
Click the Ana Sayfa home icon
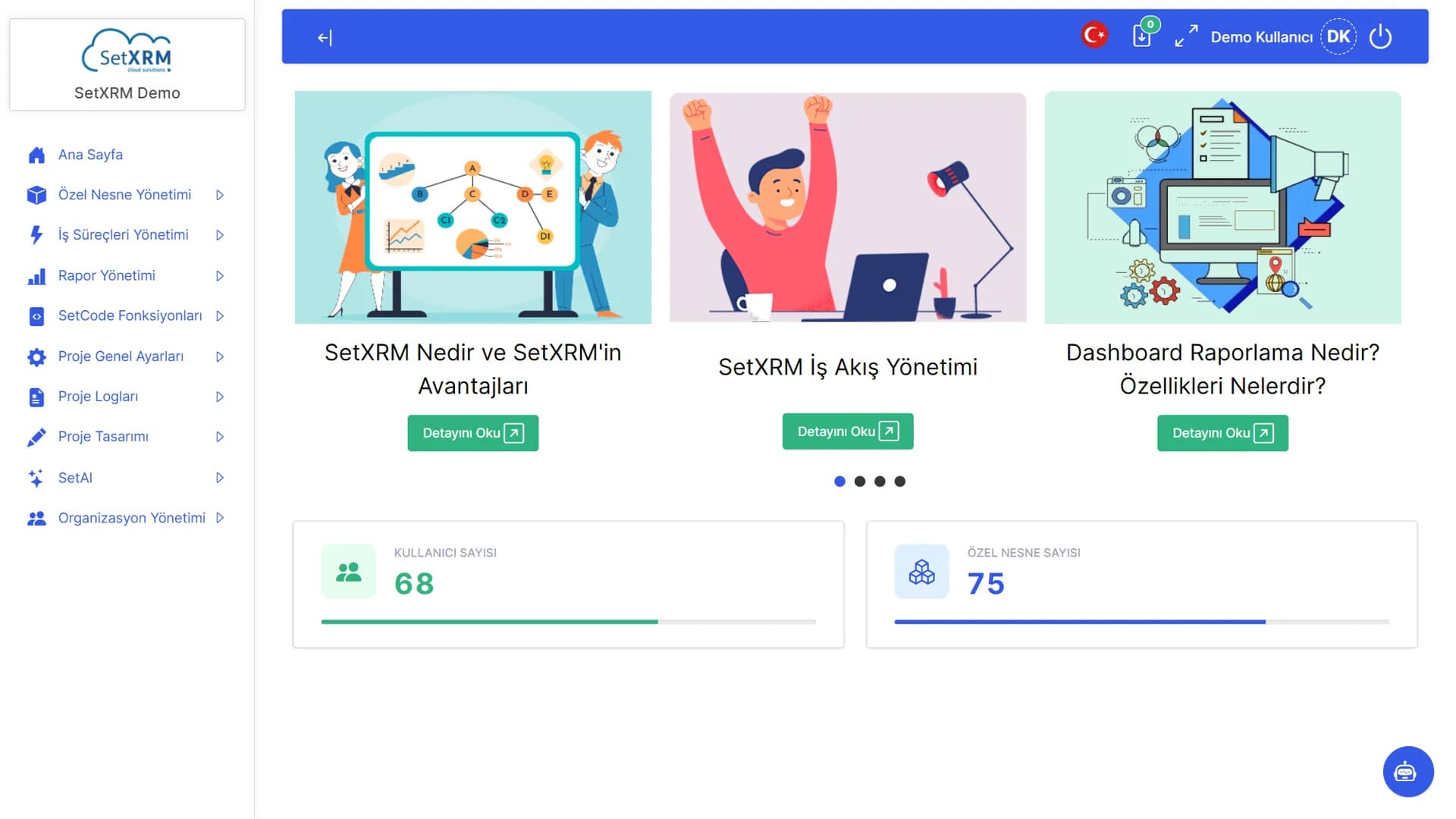pos(36,155)
